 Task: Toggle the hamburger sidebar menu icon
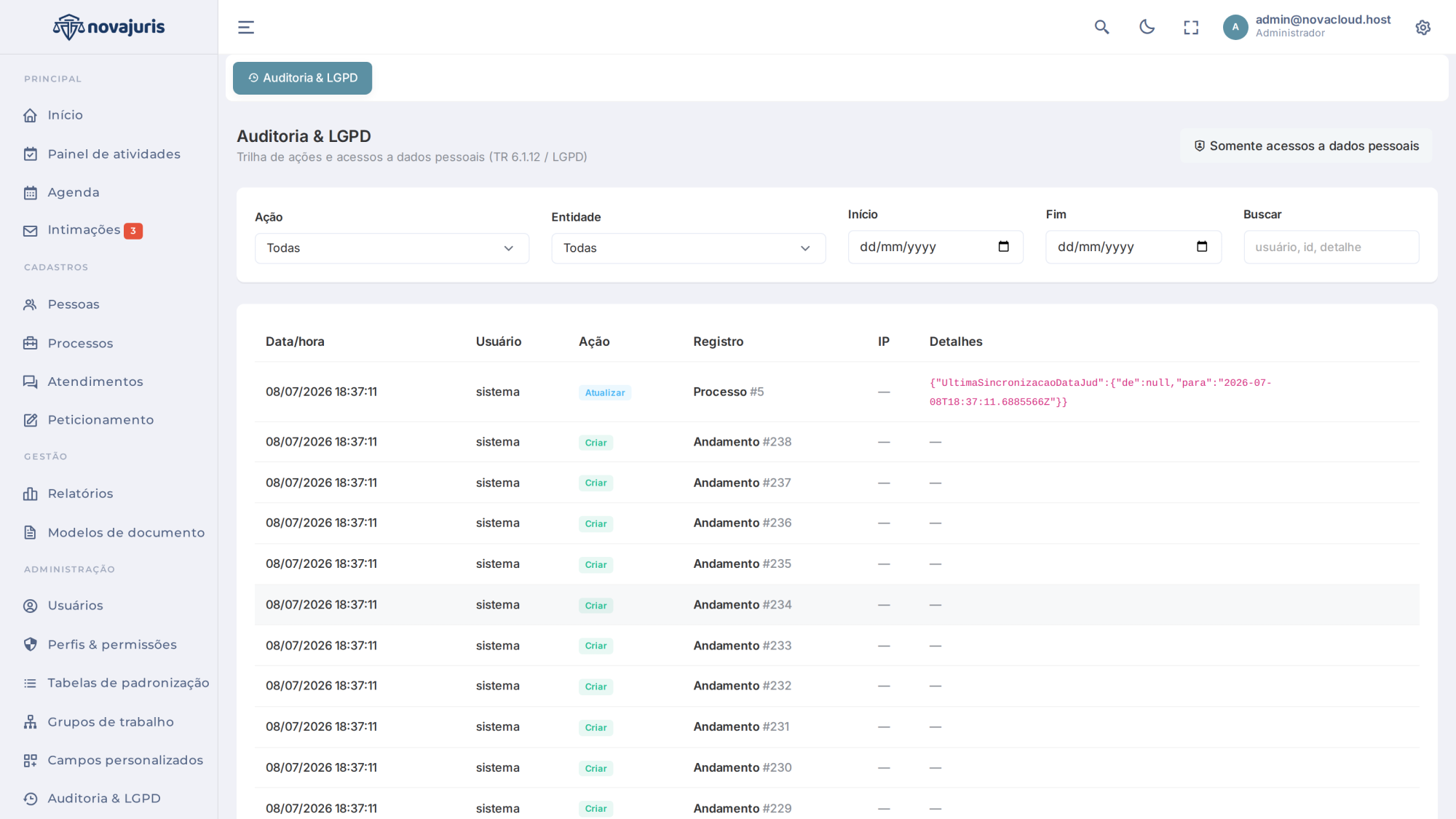pos(246,27)
